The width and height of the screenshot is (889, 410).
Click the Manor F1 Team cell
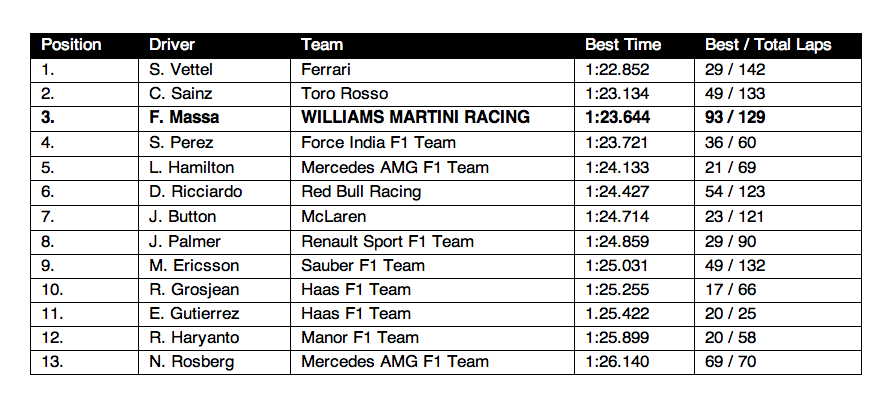coord(360,338)
